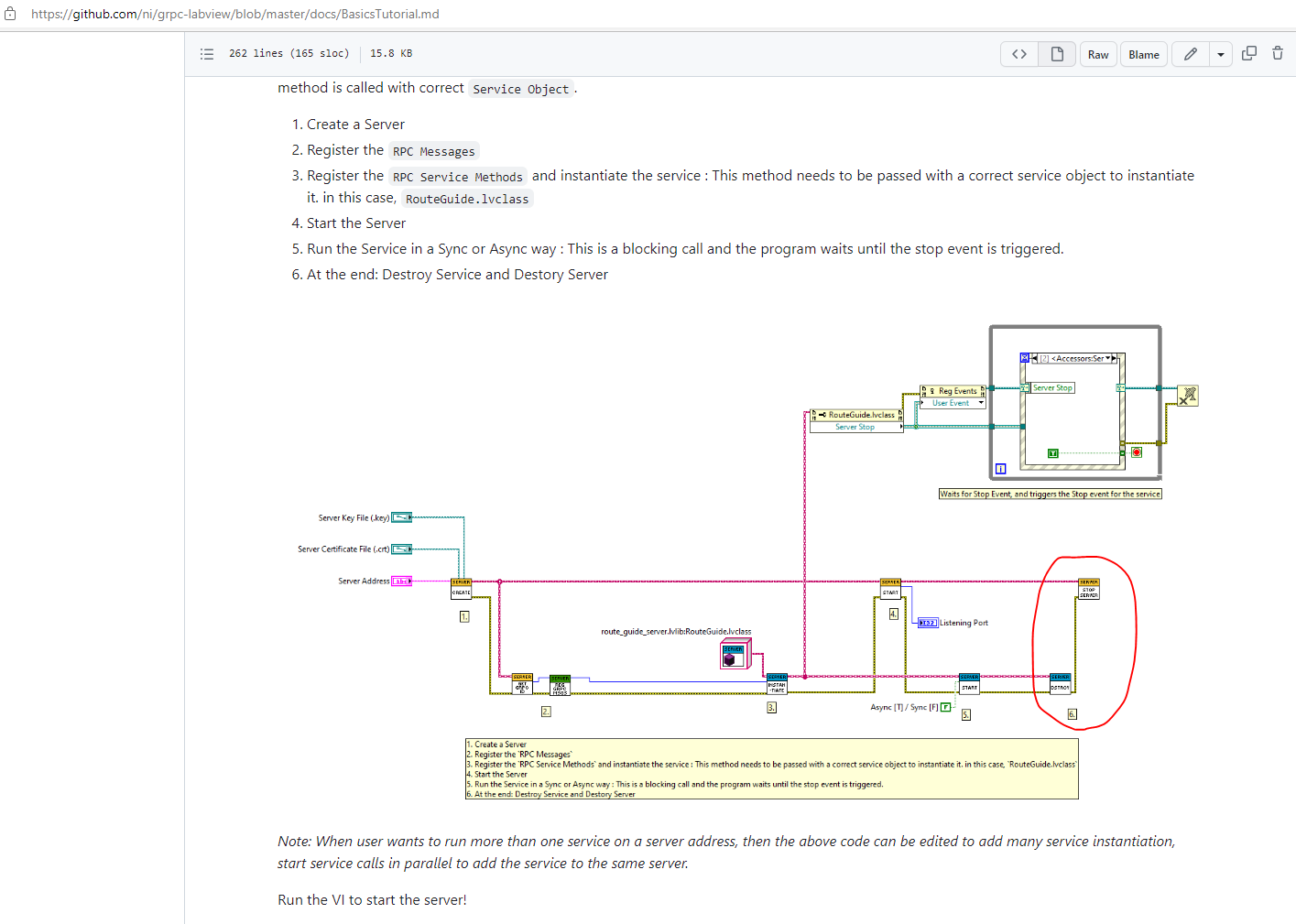Click the source code <> view icon
The image size is (1296, 924).
click(x=1018, y=54)
